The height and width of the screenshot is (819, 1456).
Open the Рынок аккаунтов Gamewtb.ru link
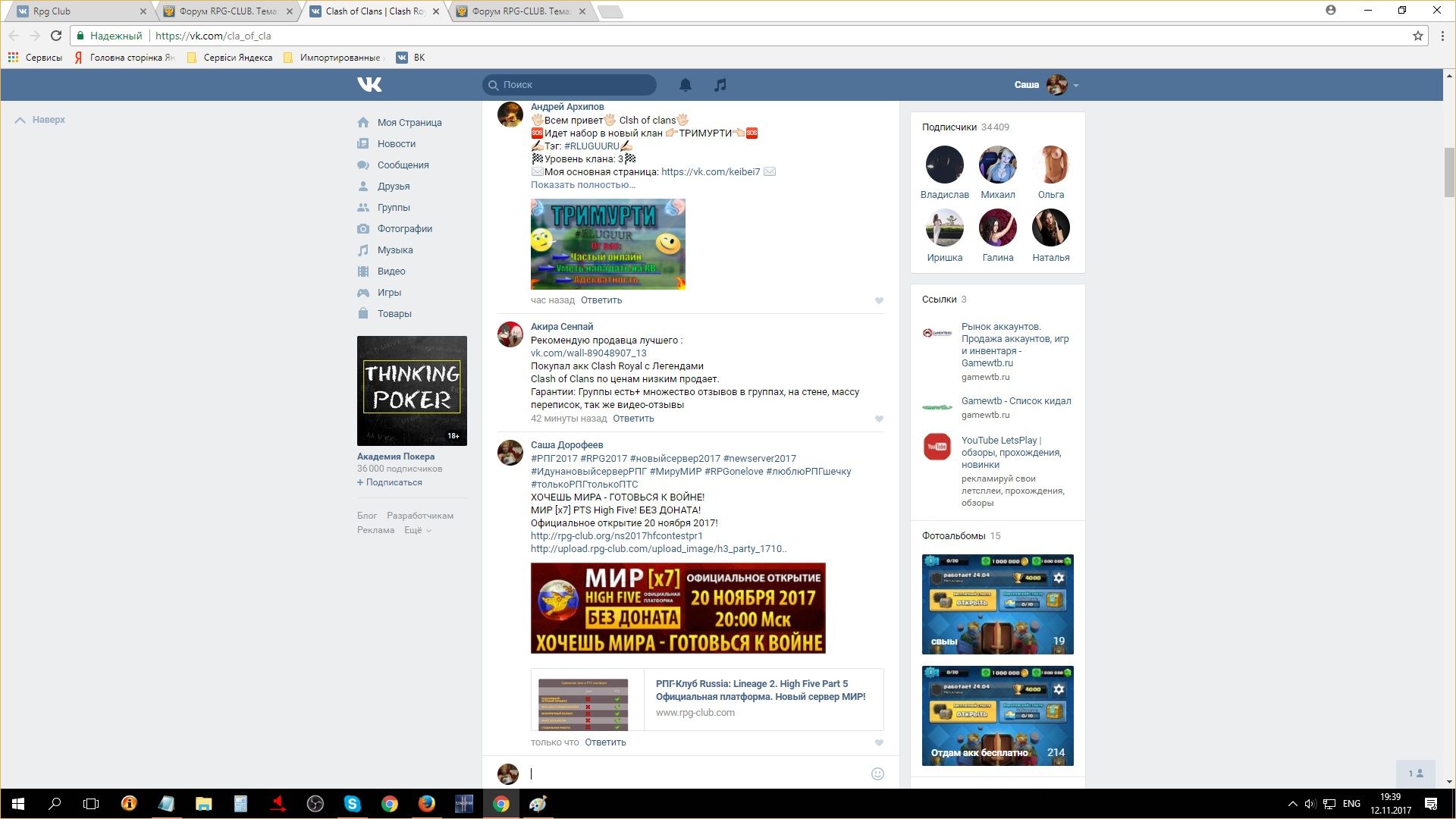[1015, 345]
